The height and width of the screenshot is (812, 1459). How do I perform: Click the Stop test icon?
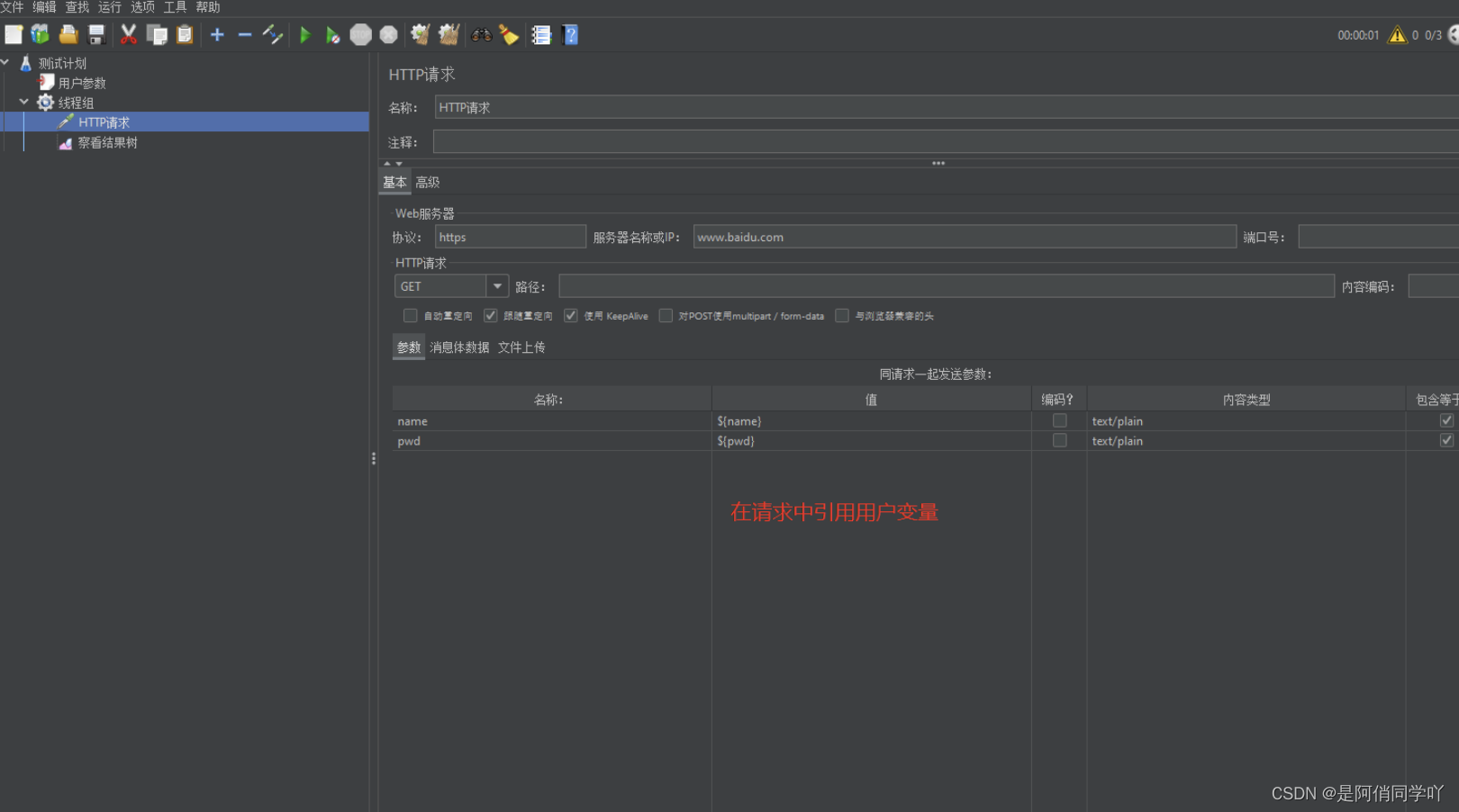(360, 35)
